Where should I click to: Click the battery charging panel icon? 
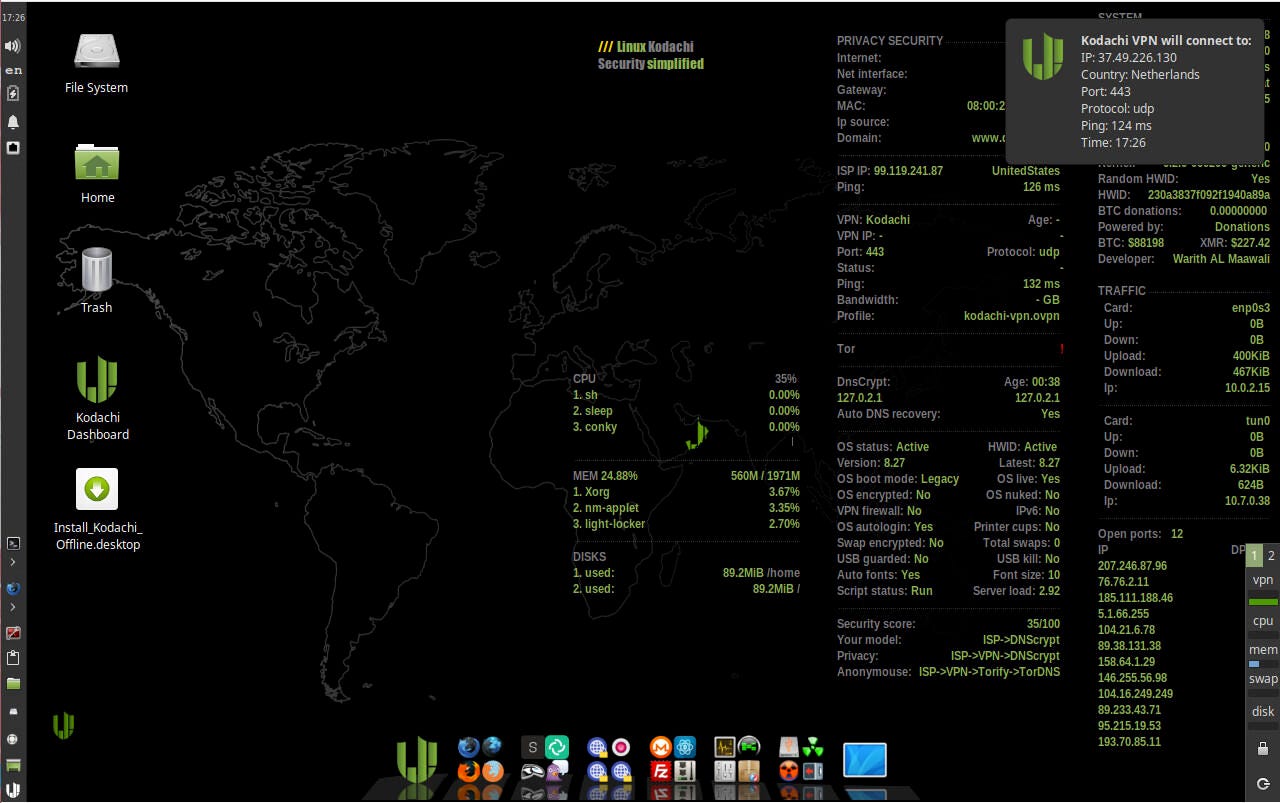tap(13, 93)
